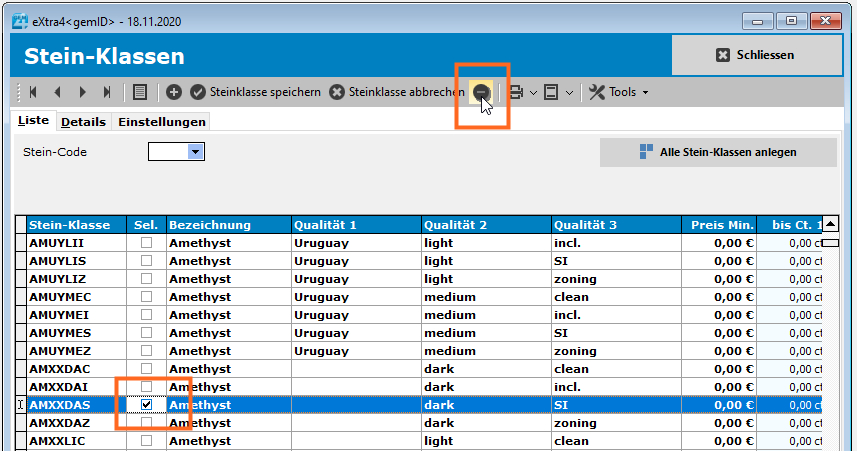Tick the Sel. checkbox for AMUYMEC
Screen dimensions: 857x451
tap(147, 297)
